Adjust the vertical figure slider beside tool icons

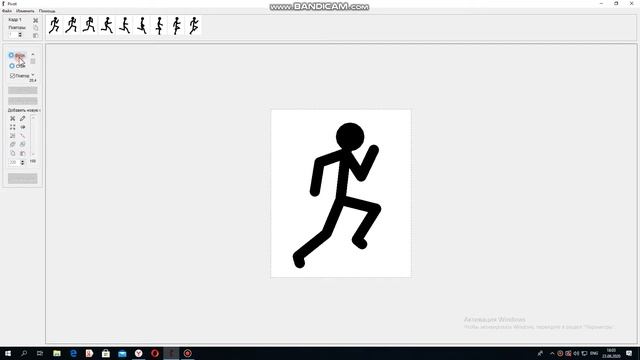tap(33, 136)
